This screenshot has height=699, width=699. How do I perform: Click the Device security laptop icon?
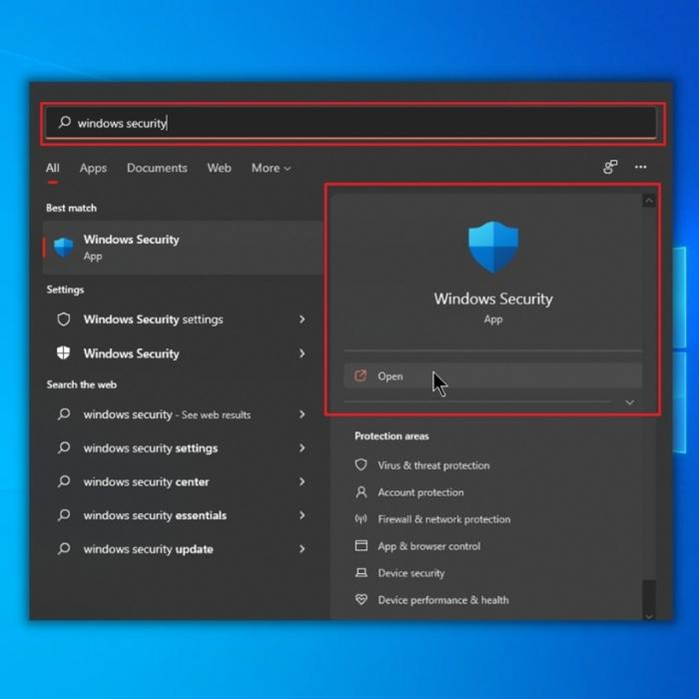click(x=361, y=573)
